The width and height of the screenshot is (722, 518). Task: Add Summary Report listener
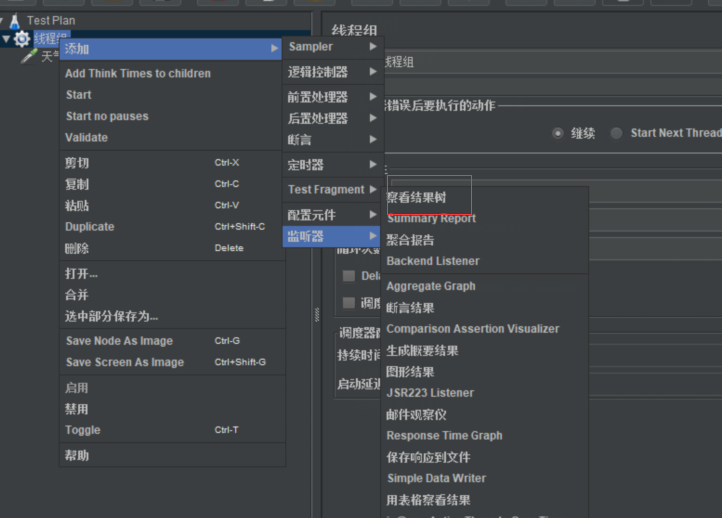coord(485,219)
